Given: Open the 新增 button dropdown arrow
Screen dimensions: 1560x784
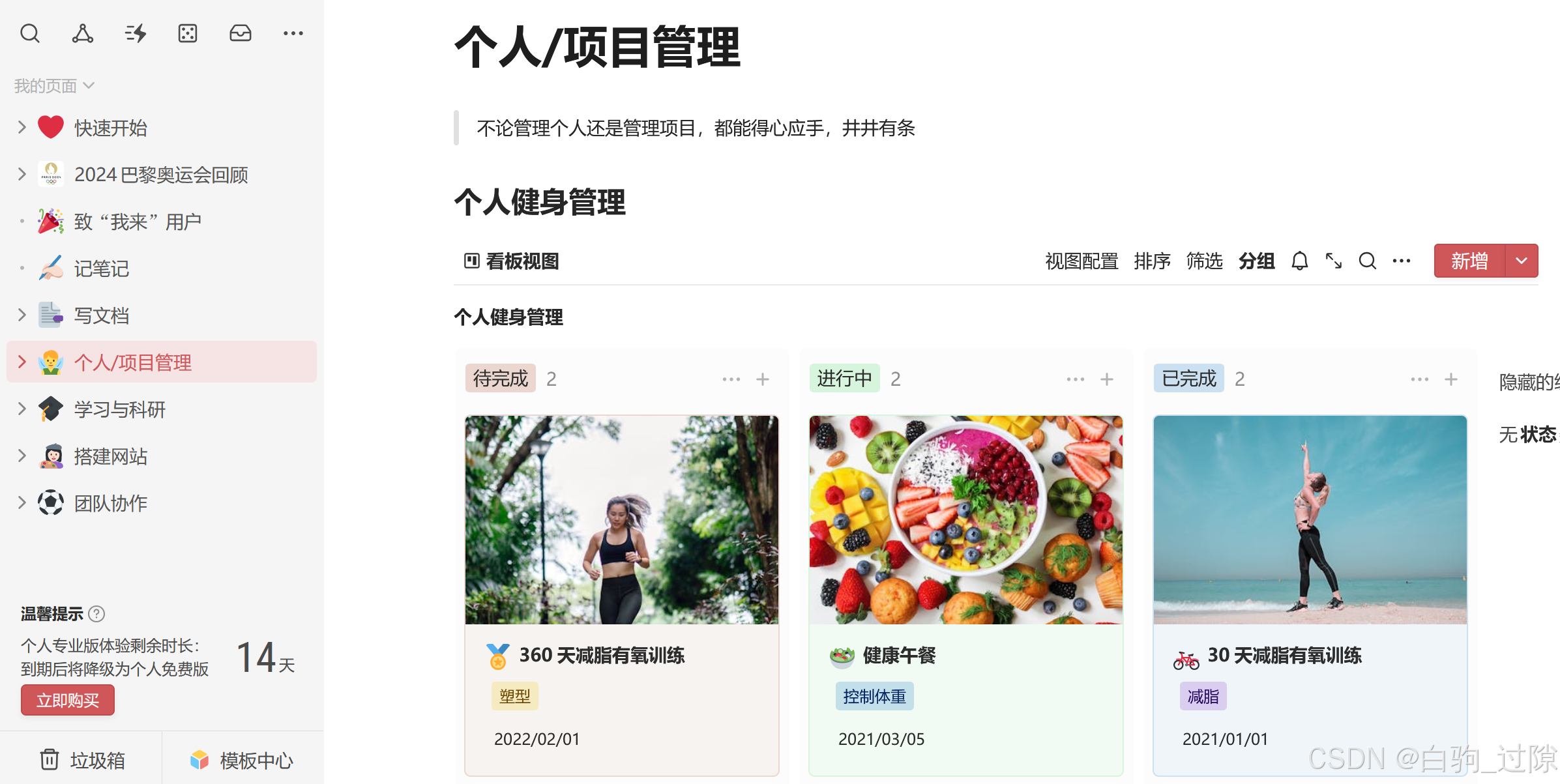Looking at the screenshot, I should coord(1522,261).
